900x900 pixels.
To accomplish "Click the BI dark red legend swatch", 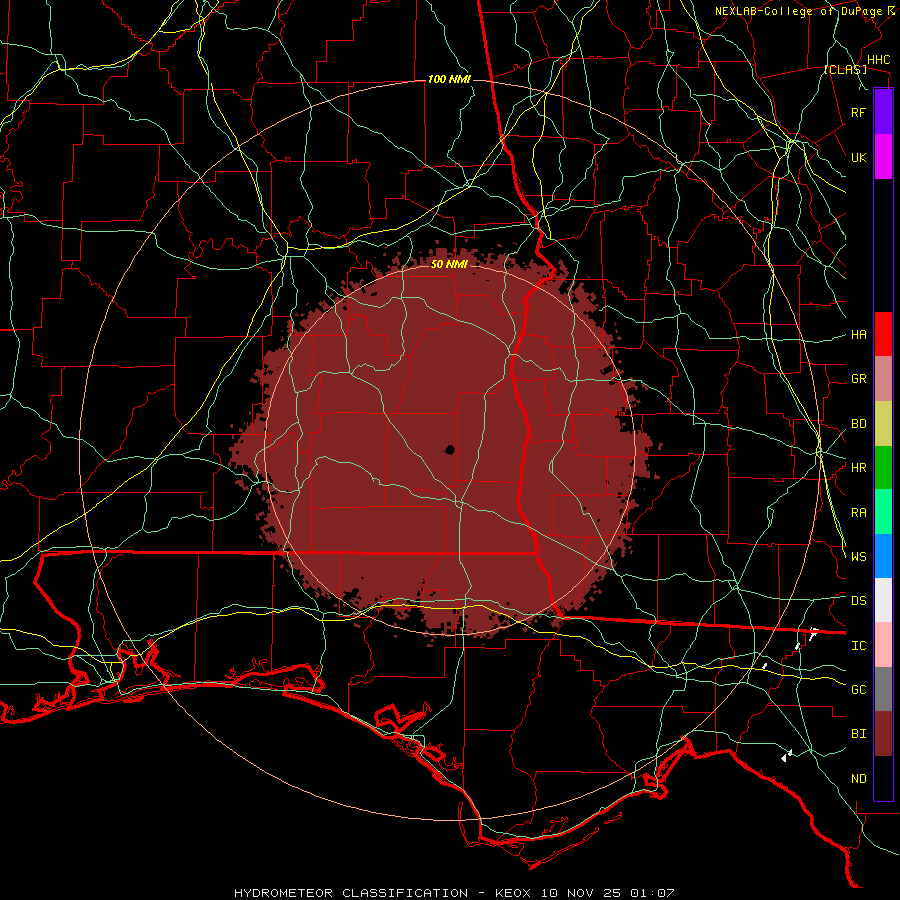I will [x=883, y=734].
